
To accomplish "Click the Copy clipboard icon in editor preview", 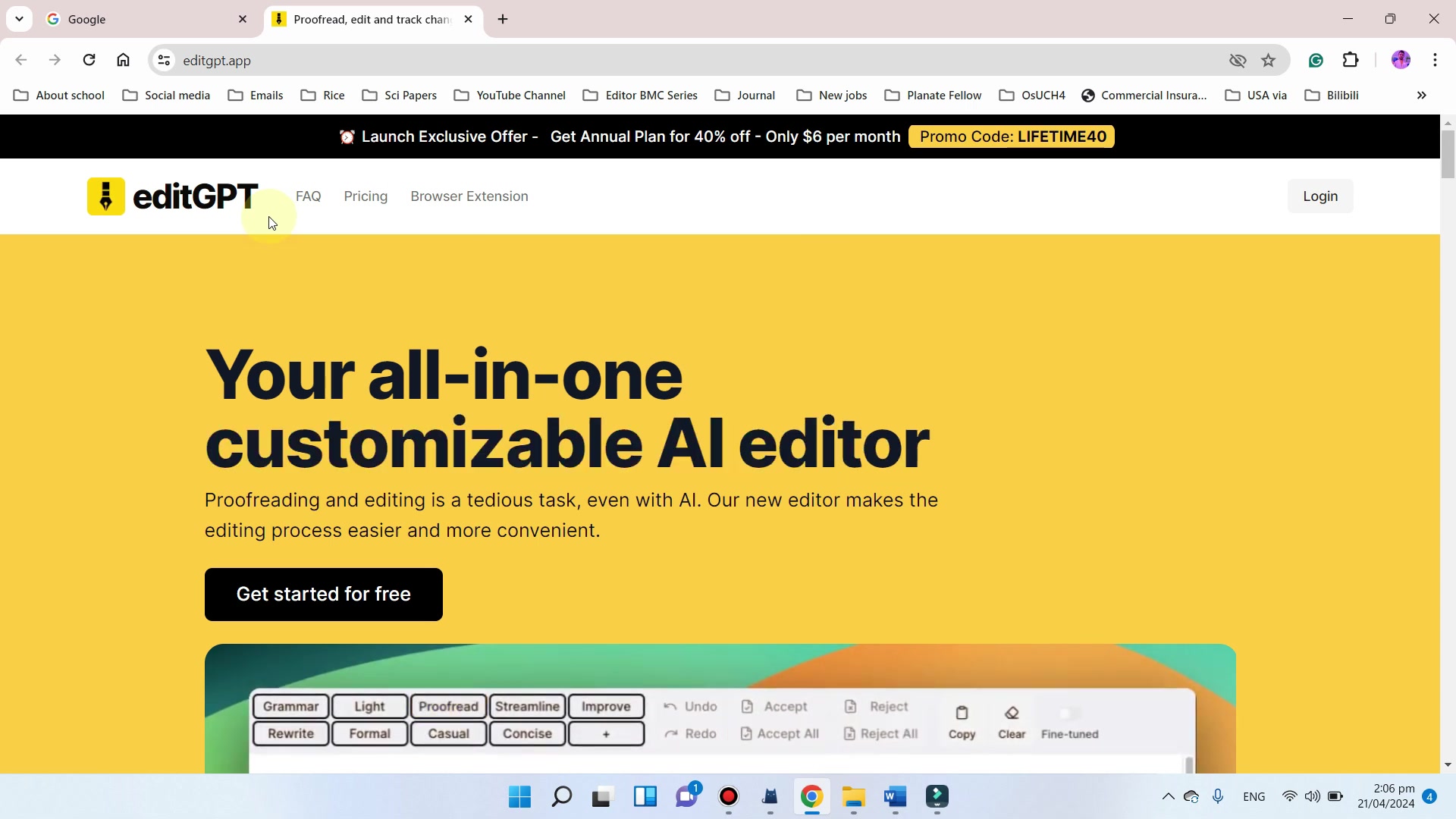I will [962, 713].
